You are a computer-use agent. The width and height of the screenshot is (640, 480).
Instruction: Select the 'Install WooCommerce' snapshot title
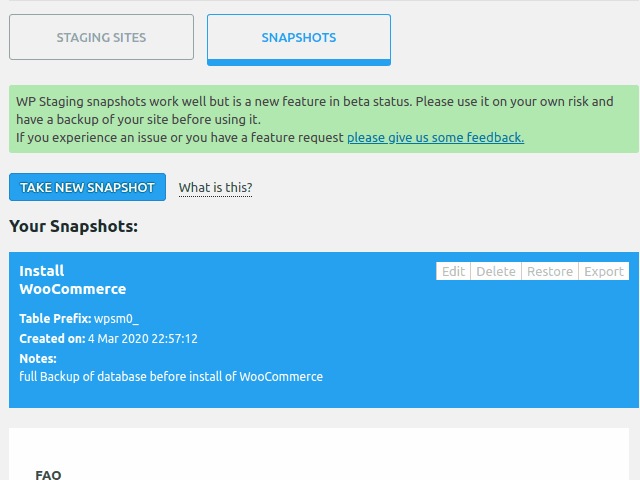point(73,280)
